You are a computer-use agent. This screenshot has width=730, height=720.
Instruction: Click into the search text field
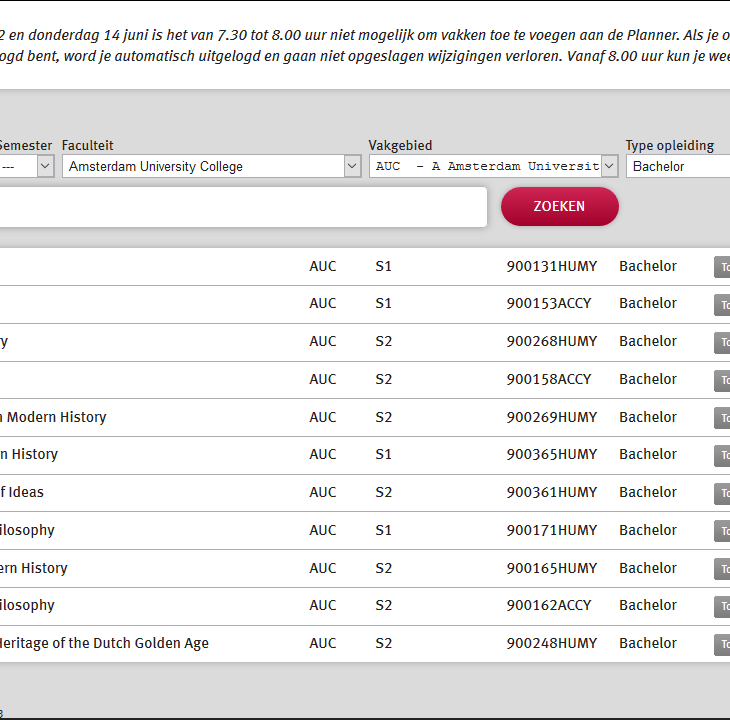click(x=240, y=207)
